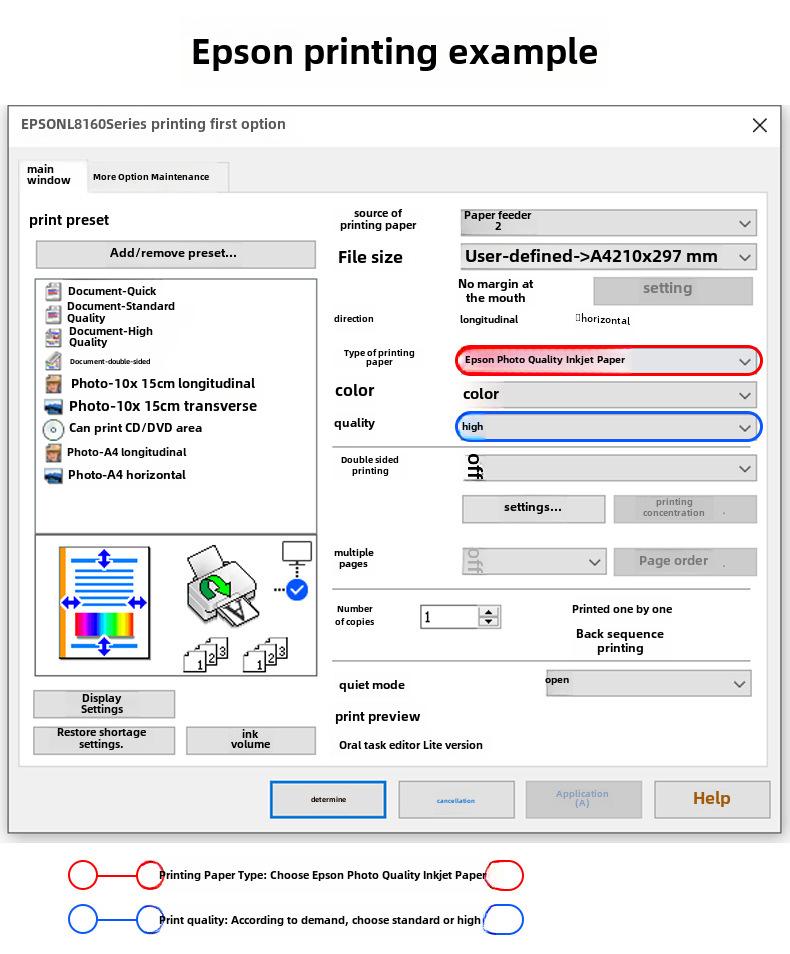Choose longitudinal direction option
Screen dimensions: 790x954
[489, 319]
